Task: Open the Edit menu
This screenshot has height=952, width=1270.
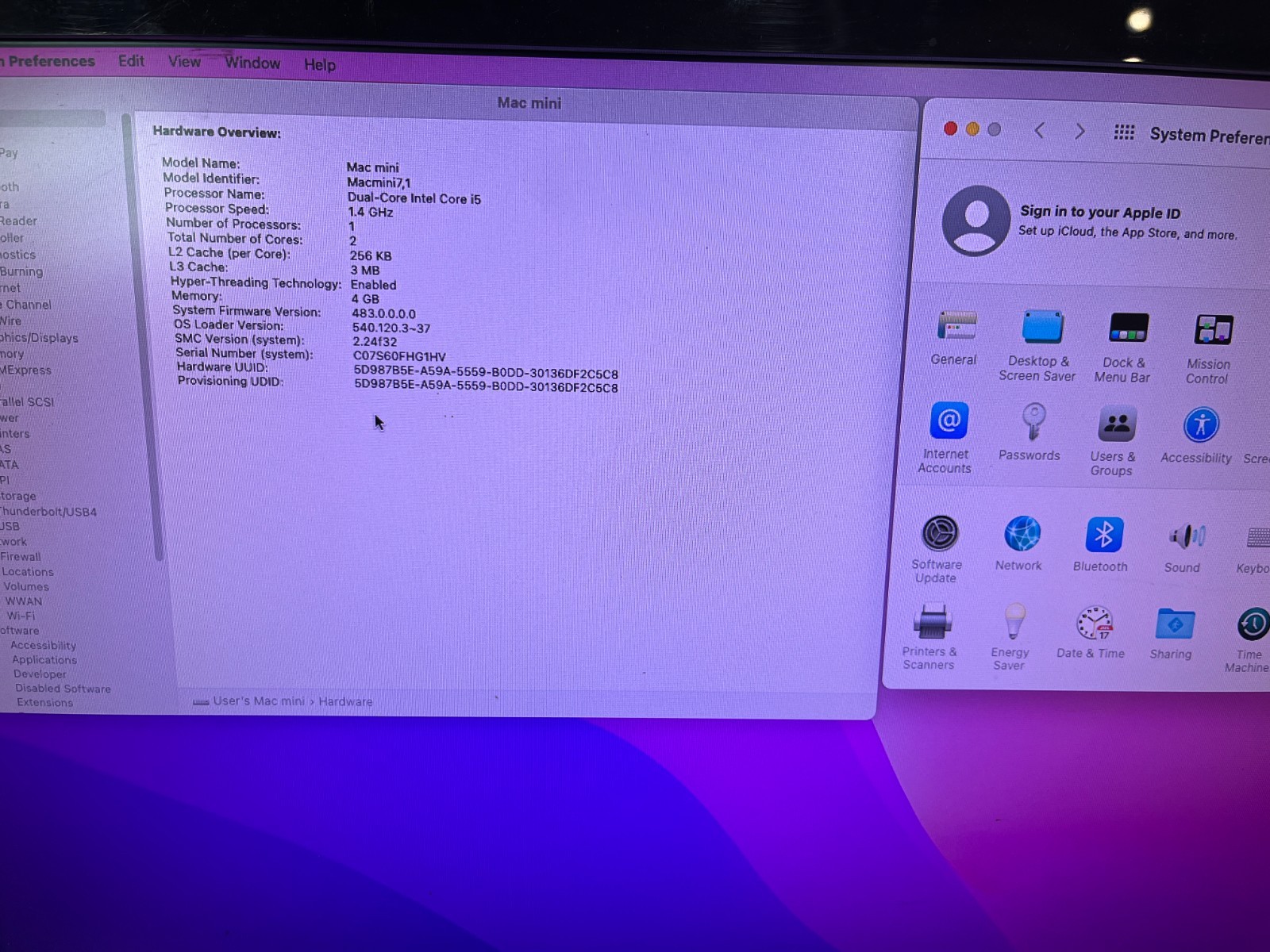Action: tap(131, 61)
